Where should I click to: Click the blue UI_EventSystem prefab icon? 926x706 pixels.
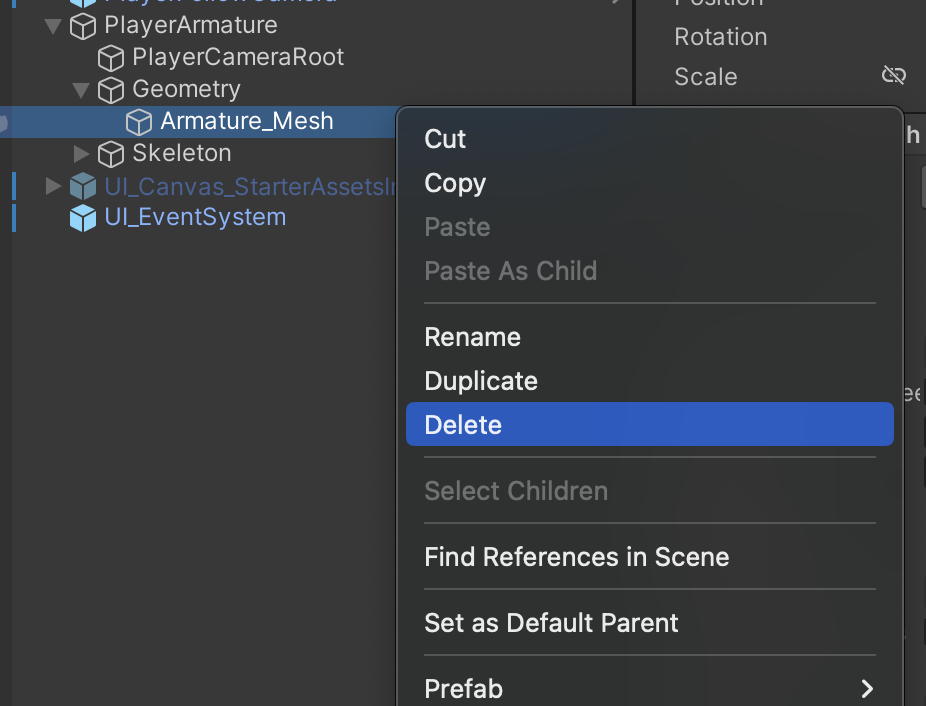click(x=84, y=218)
